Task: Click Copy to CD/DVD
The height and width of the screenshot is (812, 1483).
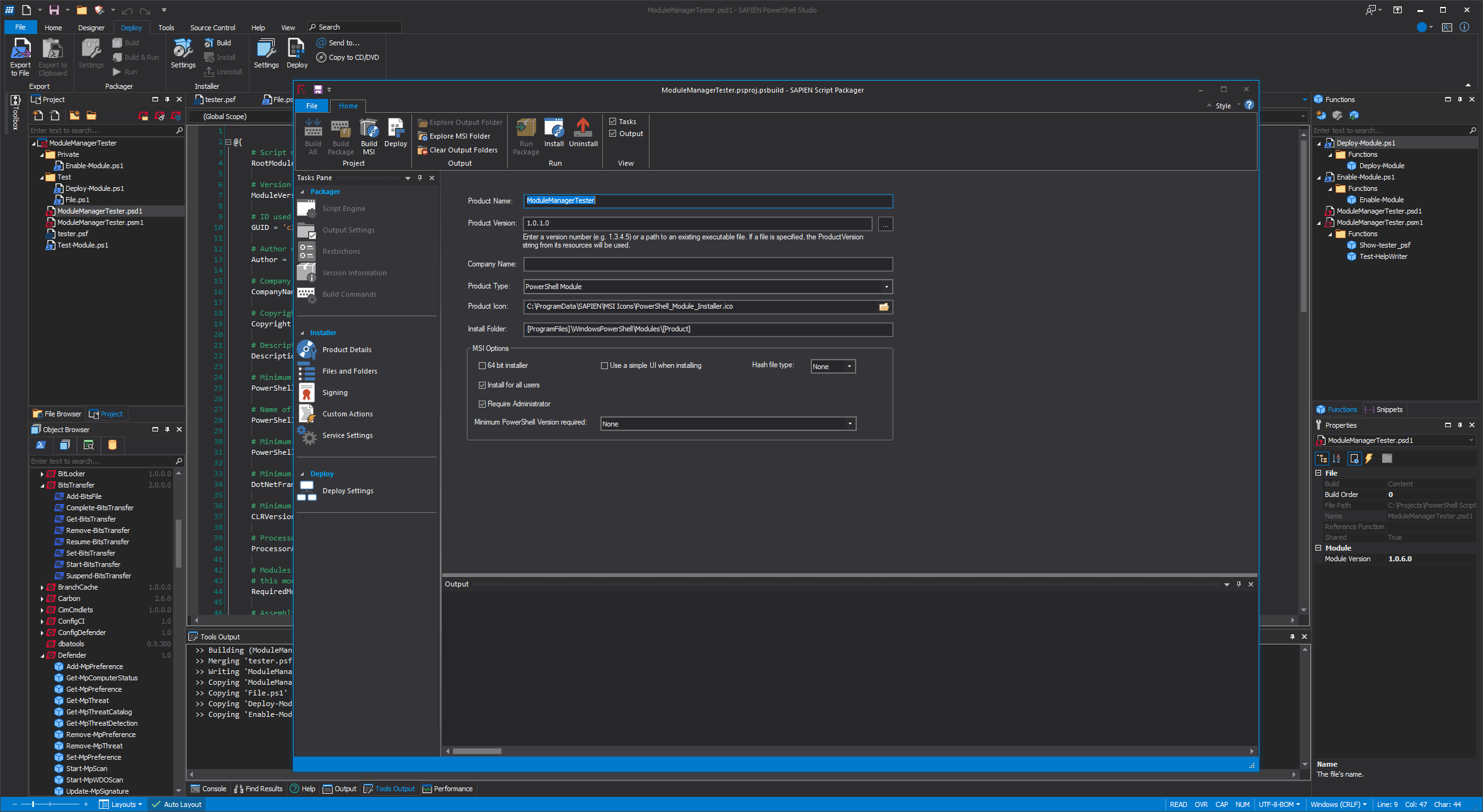Action: click(x=348, y=57)
